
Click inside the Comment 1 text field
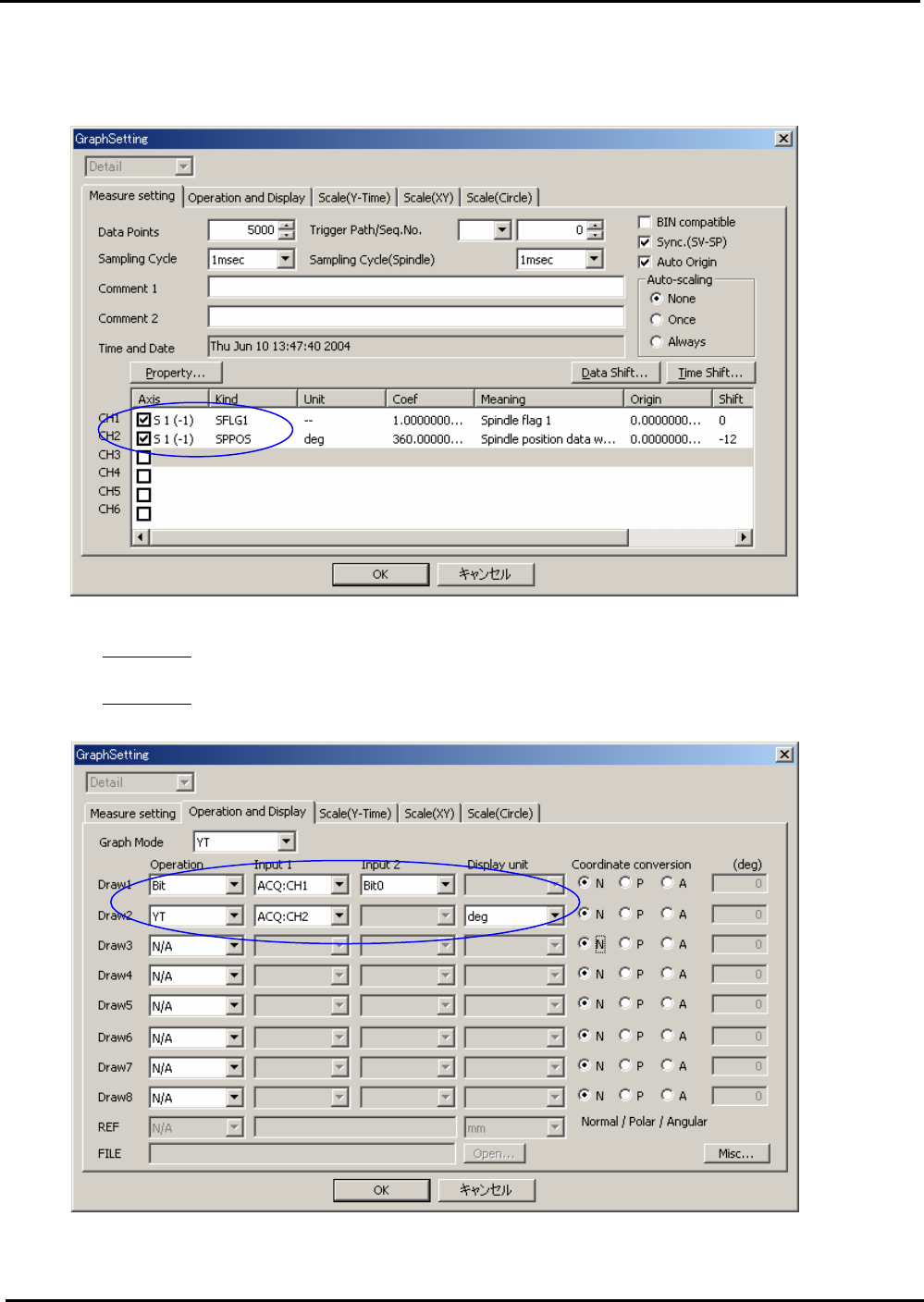pyautogui.click(x=415, y=288)
